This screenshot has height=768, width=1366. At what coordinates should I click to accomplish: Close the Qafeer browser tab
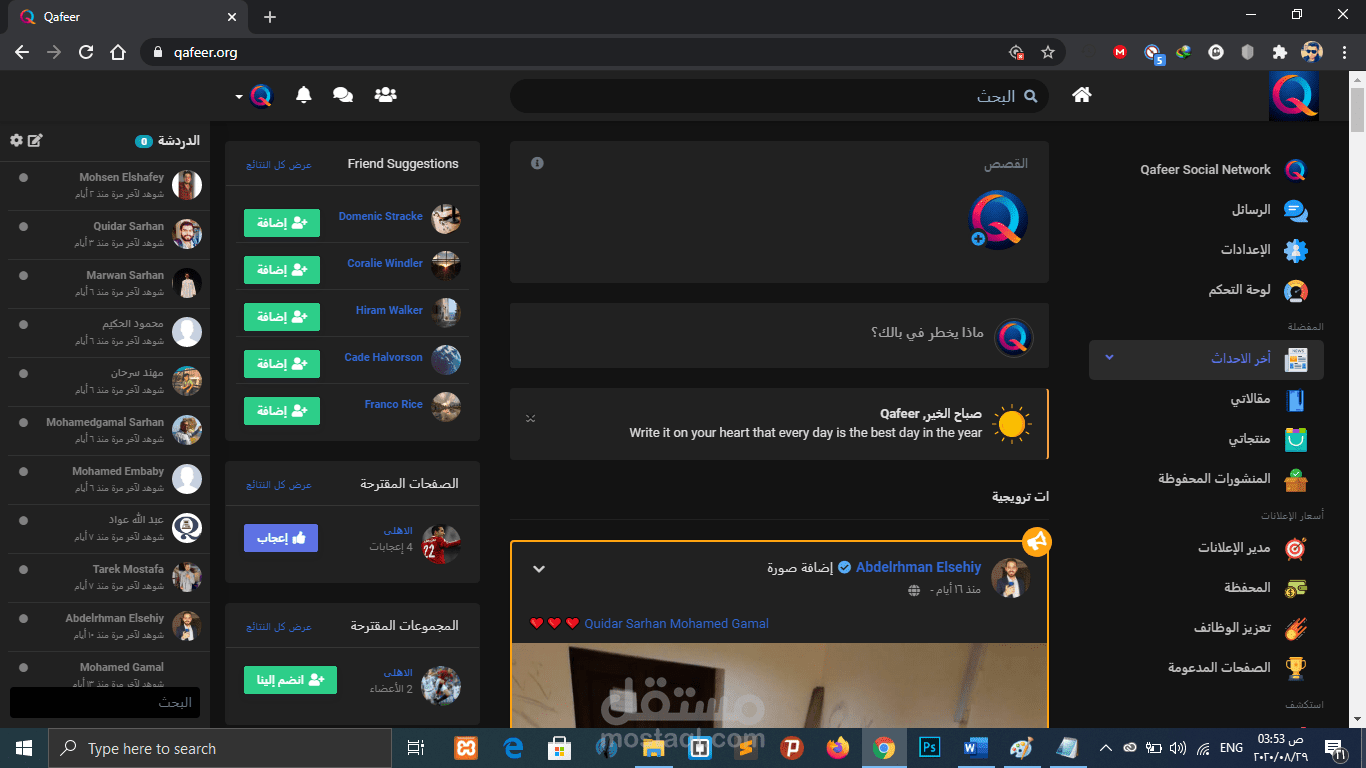tap(233, 17)
